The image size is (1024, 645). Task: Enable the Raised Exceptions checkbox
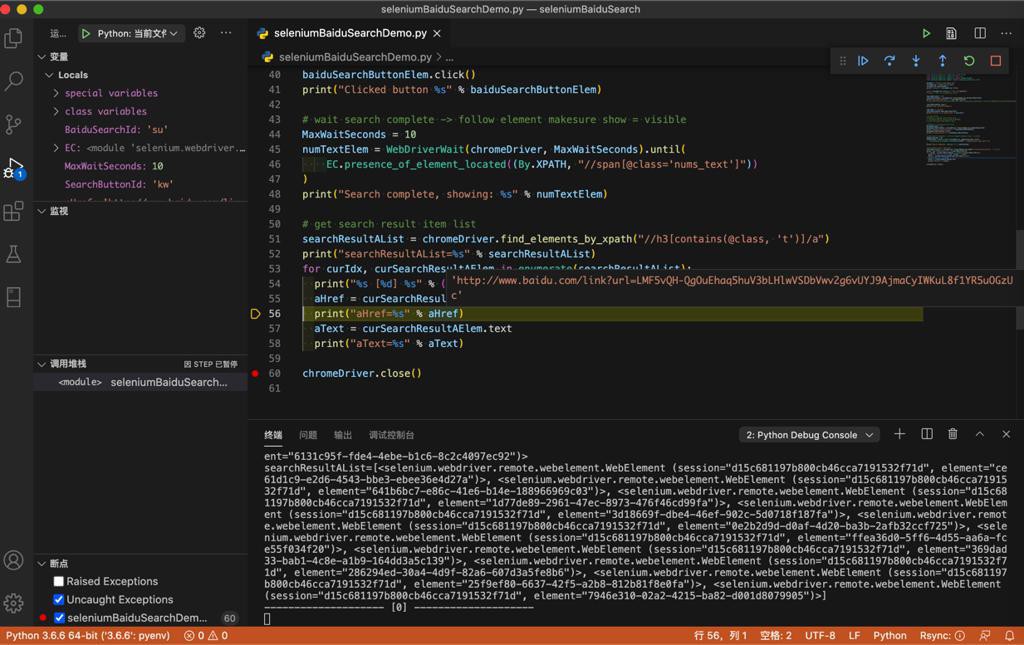pos(59,581)
